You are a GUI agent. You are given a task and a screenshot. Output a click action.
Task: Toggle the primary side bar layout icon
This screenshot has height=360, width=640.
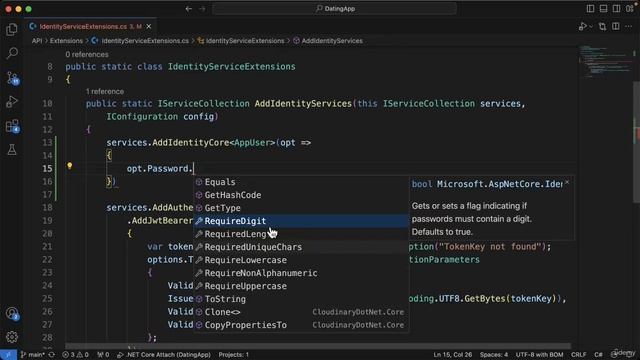click(590, 9)
